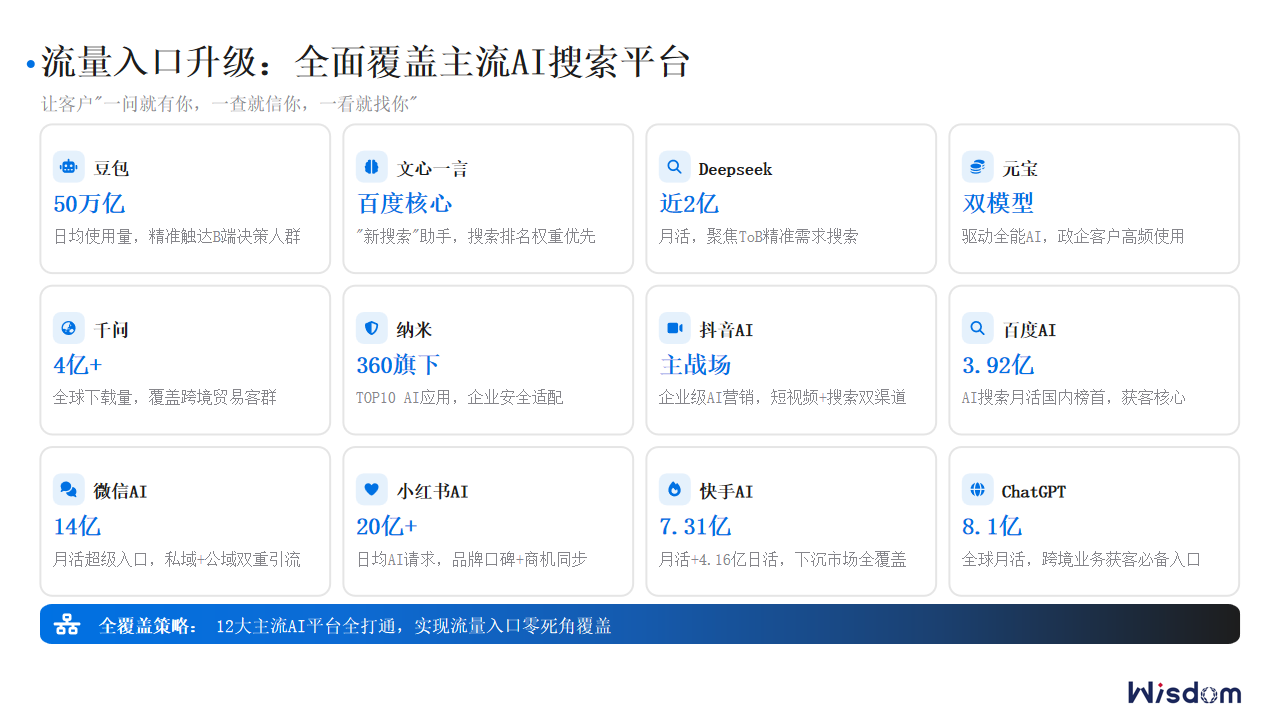Viewport: 1280px width, 720px height.
Task: Select the blue figure "8.1亿"
Action: [992, 527]
